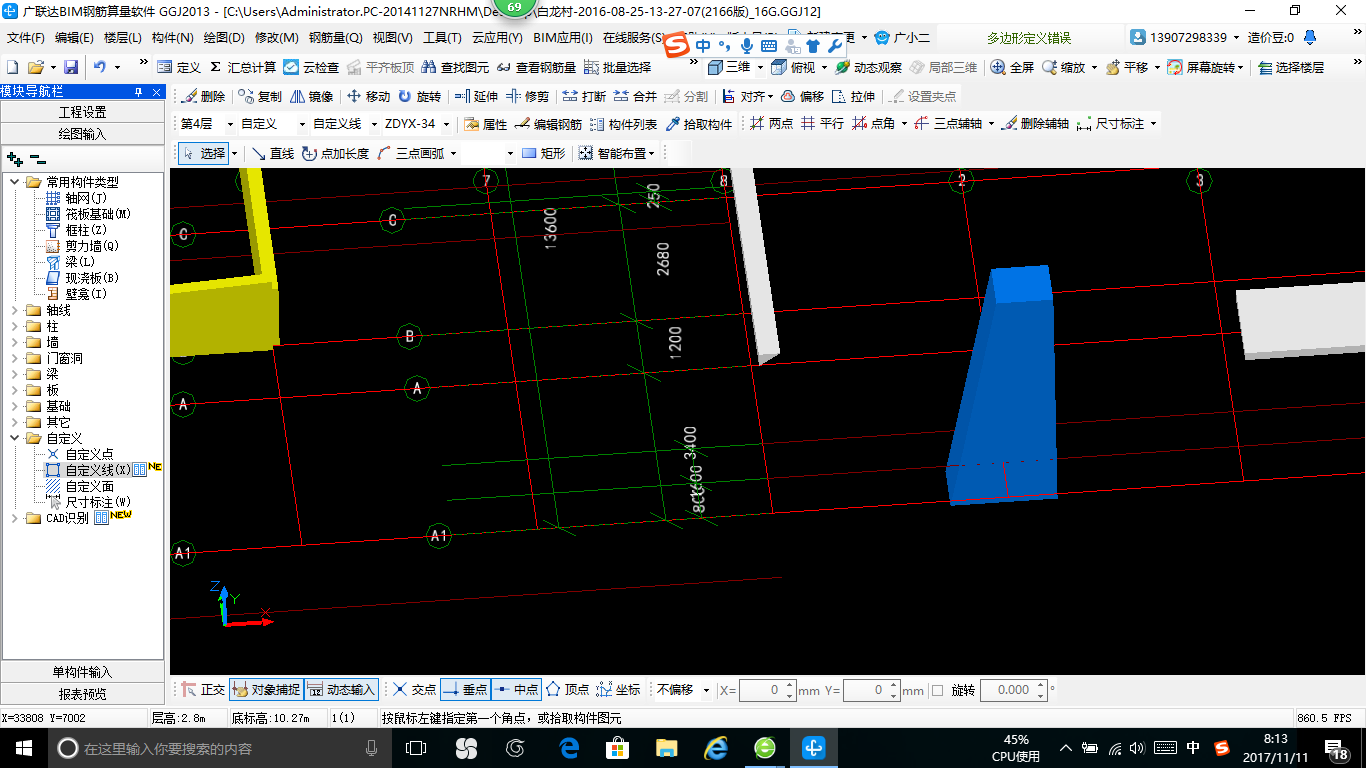Run 汇总计算 summary calculation
The width and height of the screenshot is (1366, 768).
(x=242, y=67)
